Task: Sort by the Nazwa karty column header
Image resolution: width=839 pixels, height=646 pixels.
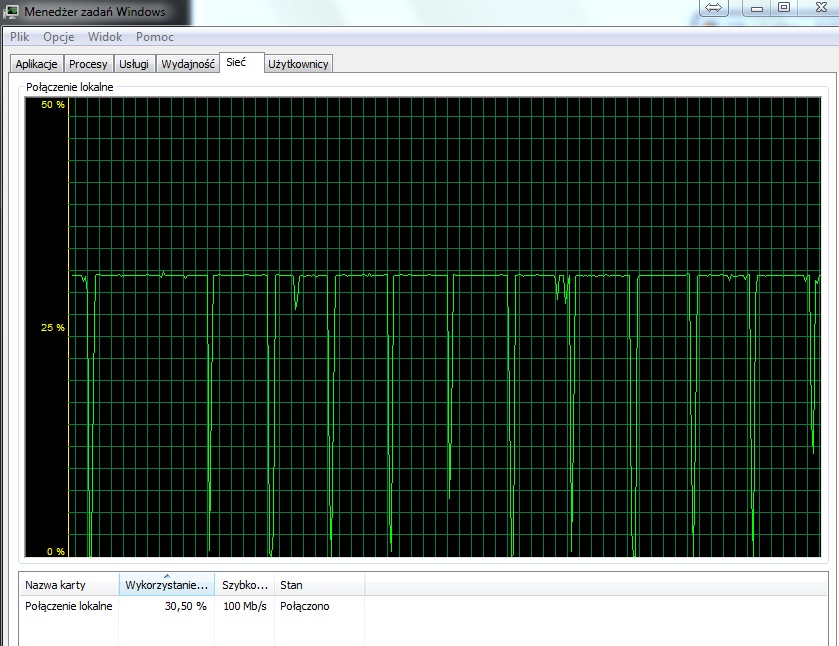Action: pos(69,584)
